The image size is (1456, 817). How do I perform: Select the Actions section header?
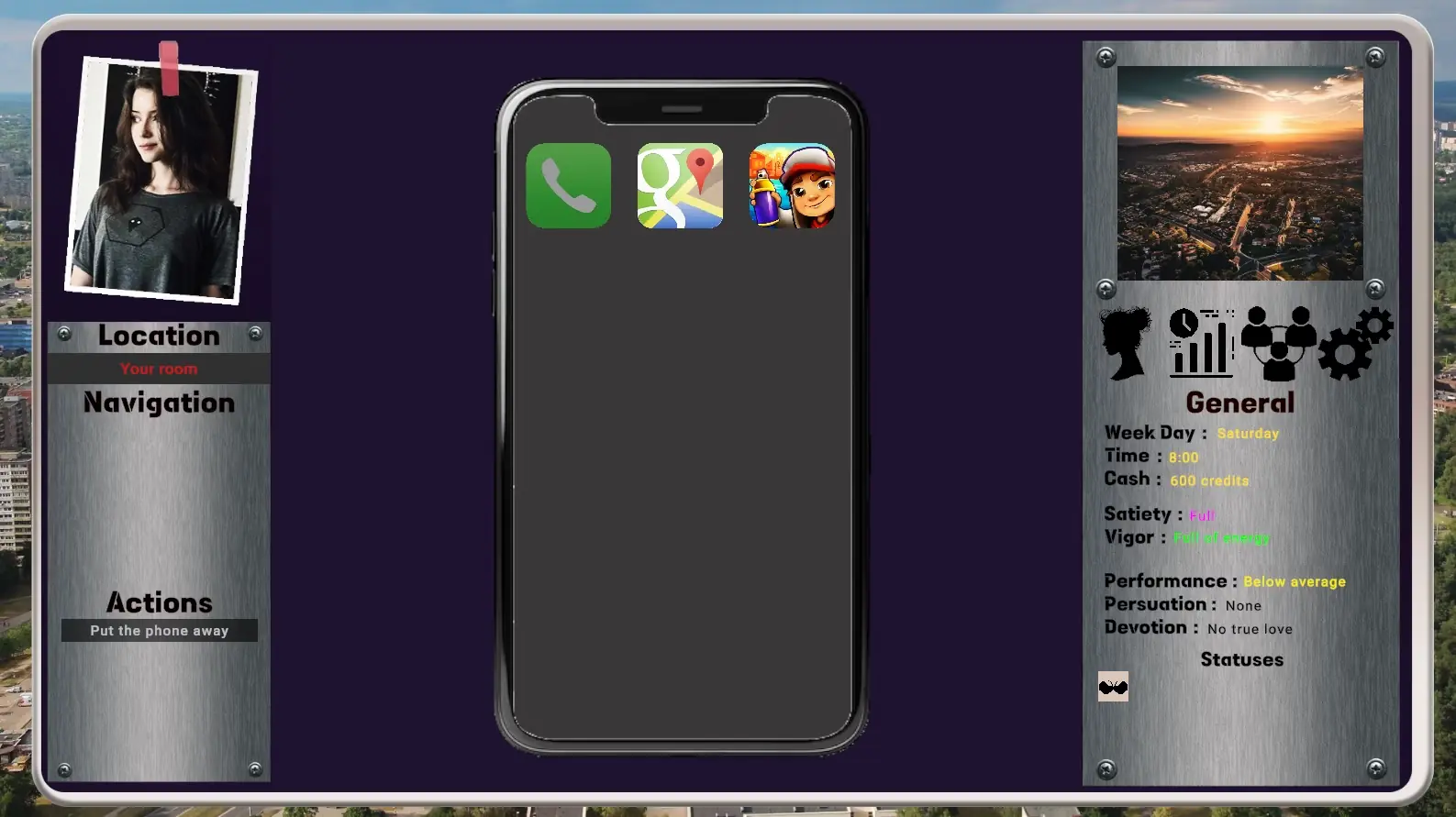coord(159,602)
